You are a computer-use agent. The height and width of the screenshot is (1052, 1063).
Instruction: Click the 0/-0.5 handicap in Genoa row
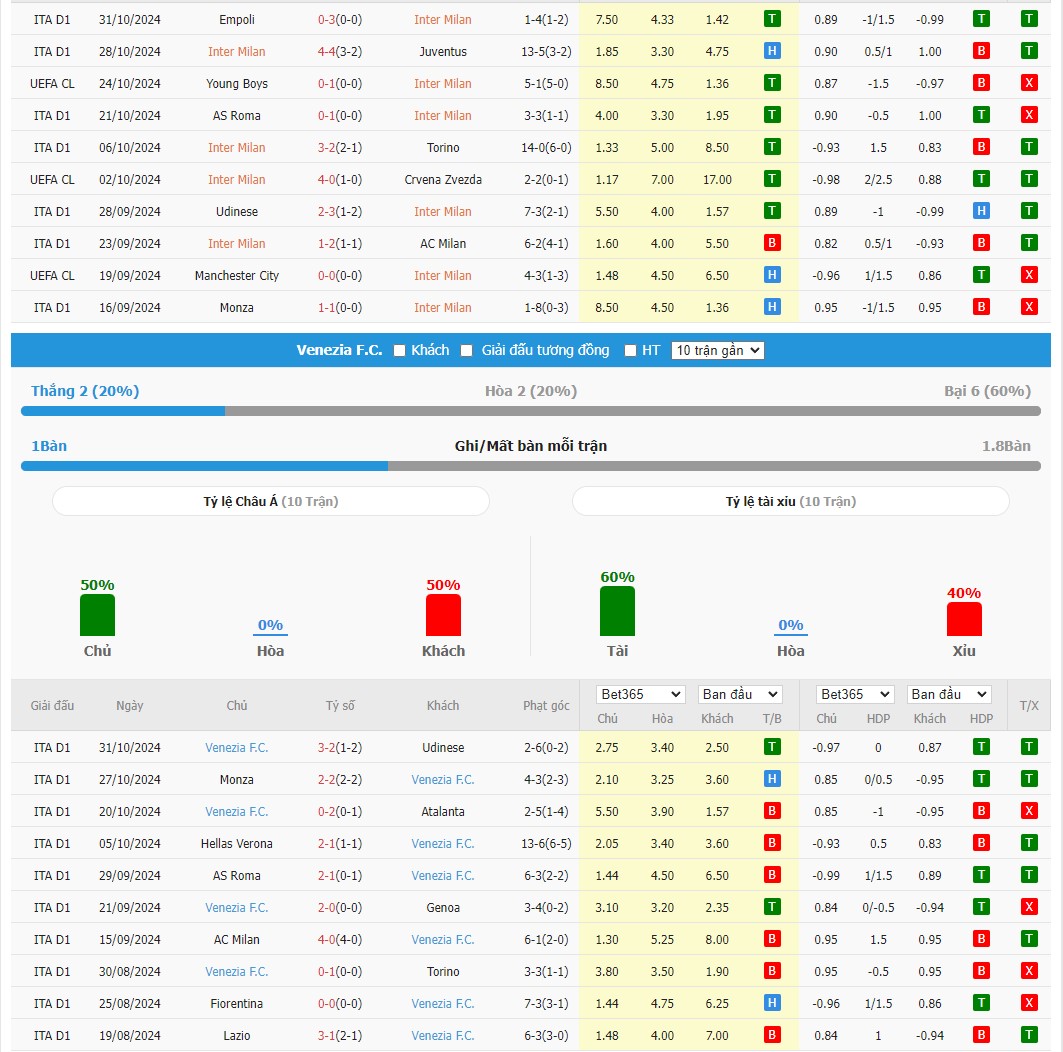point(878,908)
